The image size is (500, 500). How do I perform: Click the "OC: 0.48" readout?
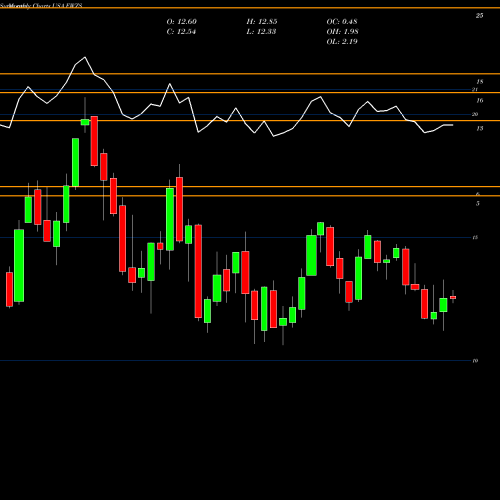coord(342,22)
